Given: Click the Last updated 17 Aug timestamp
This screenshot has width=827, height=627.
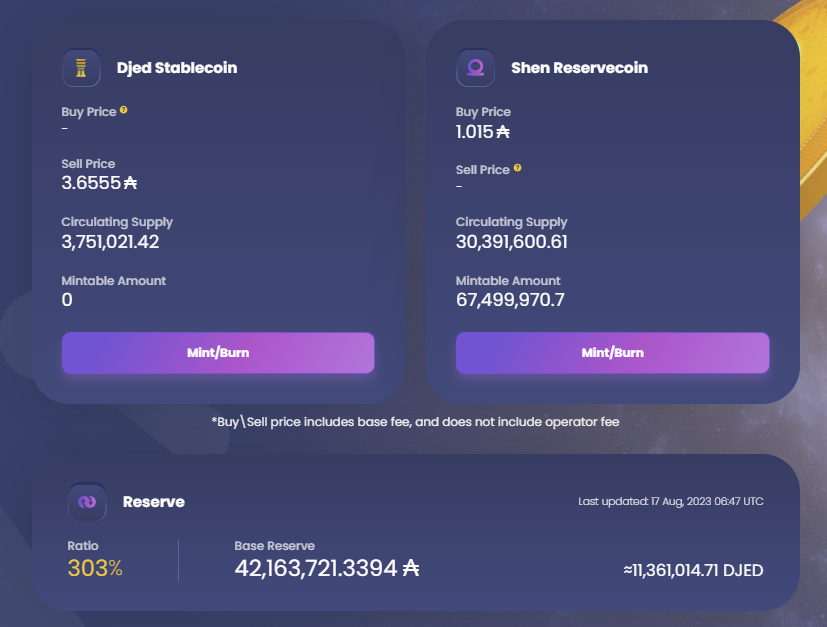Looking at the screenshot, I should click(x=670, y=501).
